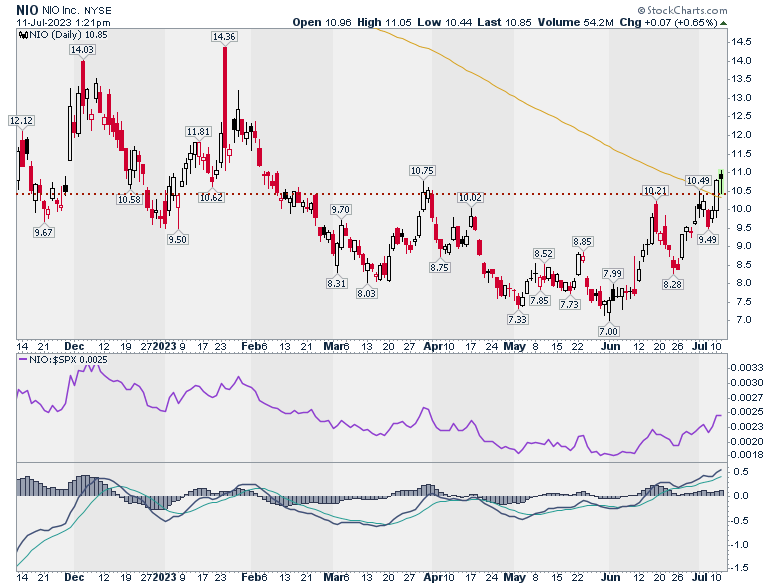Click the 'Chg +0.07 (+0.65%)' header value
Viewport: 780px width, 586px height.
pos(669,22)
